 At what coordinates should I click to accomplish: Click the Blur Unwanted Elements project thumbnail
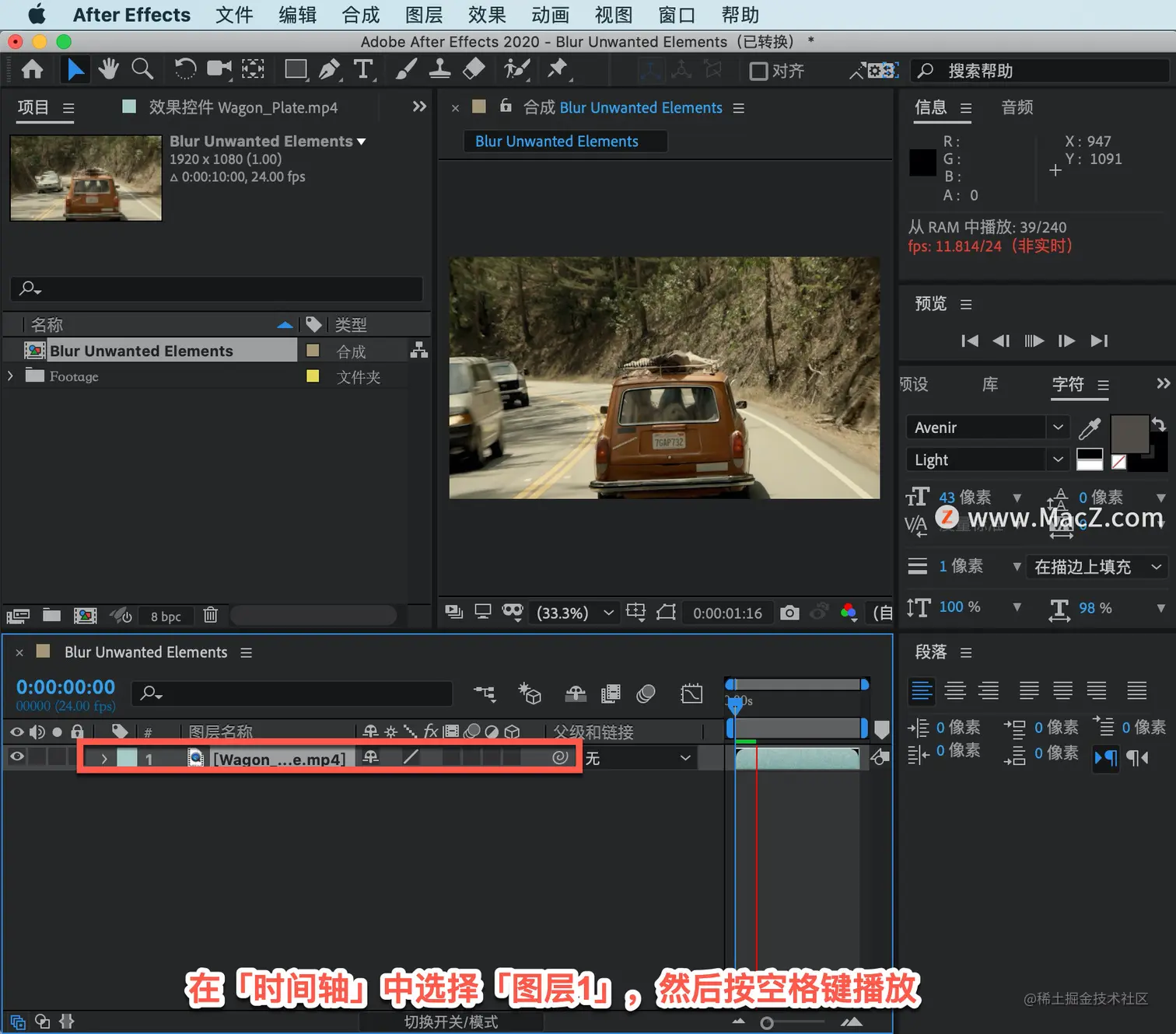coord(86,178)
